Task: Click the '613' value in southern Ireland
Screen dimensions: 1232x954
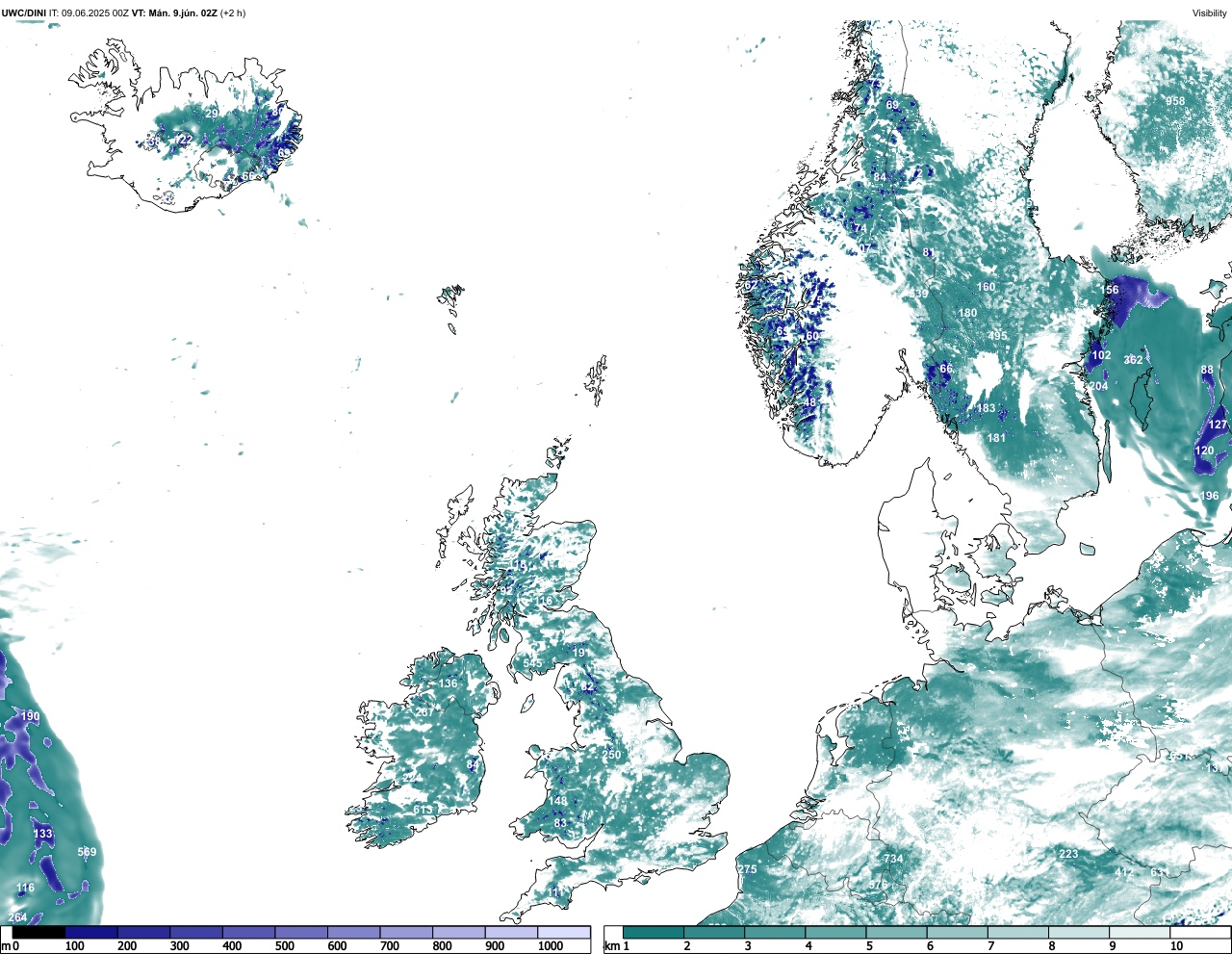Action: click(423, 810)
